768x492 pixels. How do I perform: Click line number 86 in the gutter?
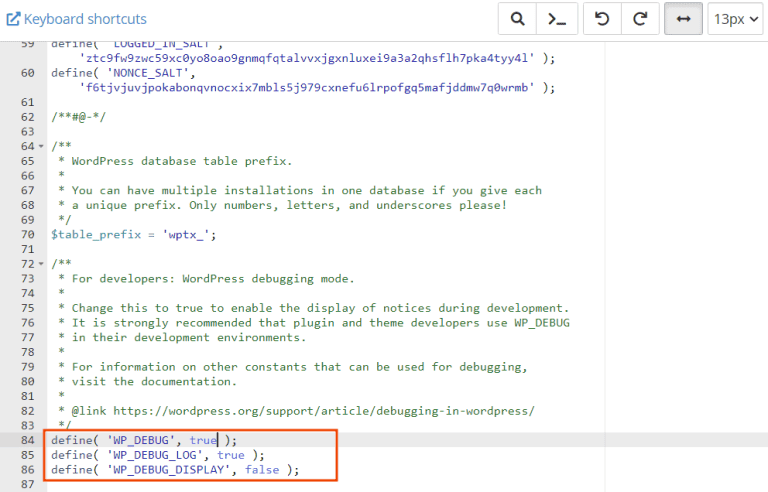[27, 469]
